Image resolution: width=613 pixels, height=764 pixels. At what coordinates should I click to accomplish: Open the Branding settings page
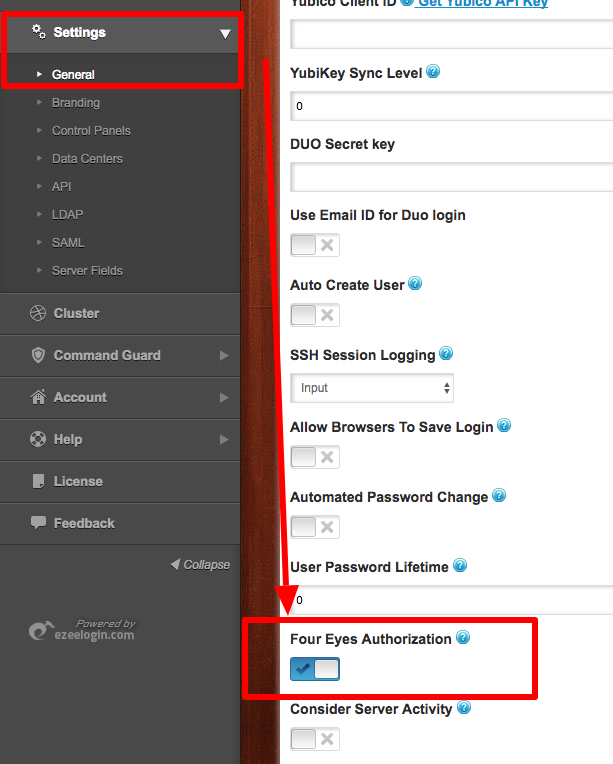point(76,103)
